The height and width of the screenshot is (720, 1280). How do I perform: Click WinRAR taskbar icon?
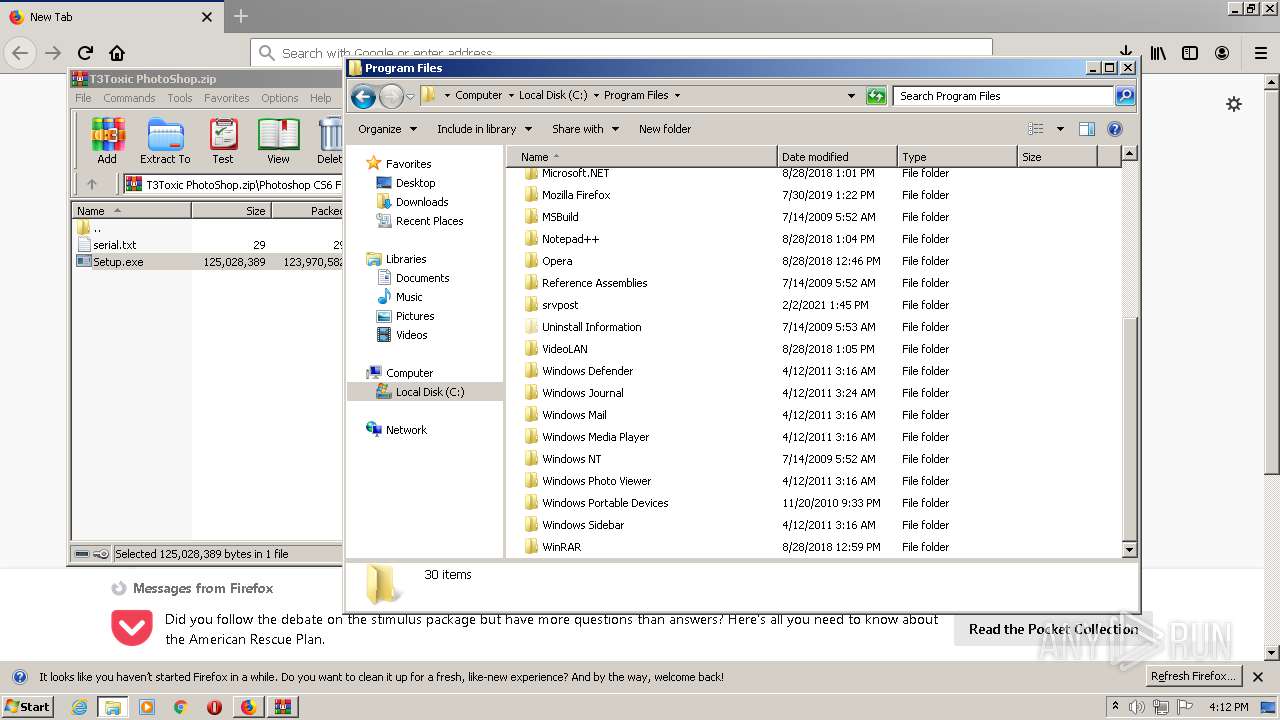pyautogui.click(x=282, y=707)
